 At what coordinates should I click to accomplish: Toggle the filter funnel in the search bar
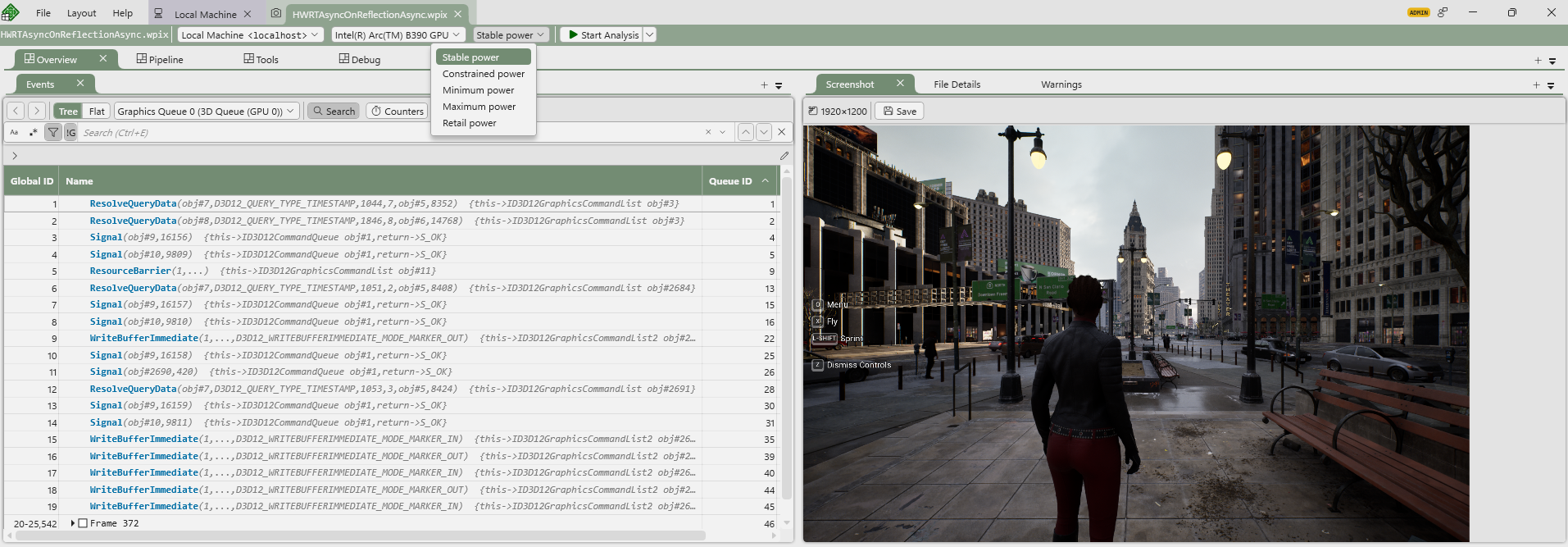tap(53, 132)
